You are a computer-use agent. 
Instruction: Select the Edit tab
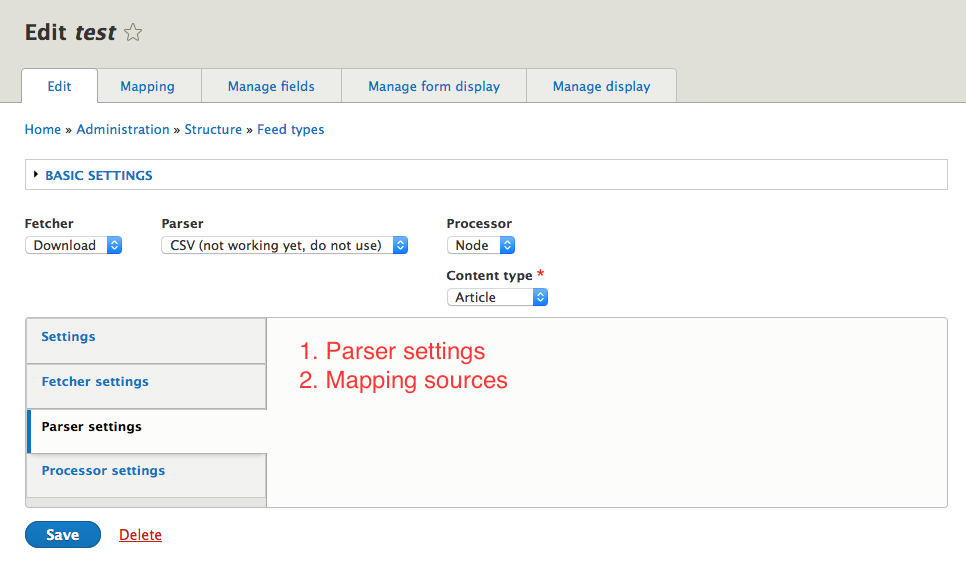(x=59, y=86)
